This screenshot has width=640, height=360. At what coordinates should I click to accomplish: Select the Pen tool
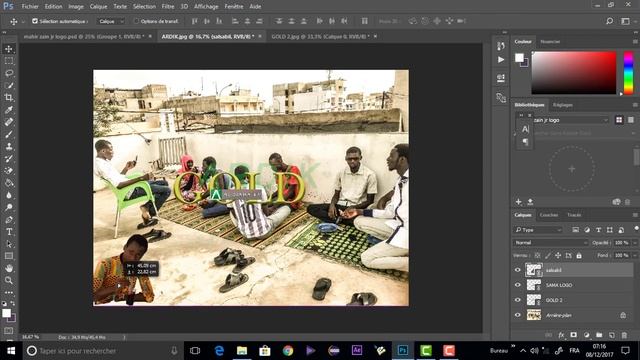click(x=9, y=220)
